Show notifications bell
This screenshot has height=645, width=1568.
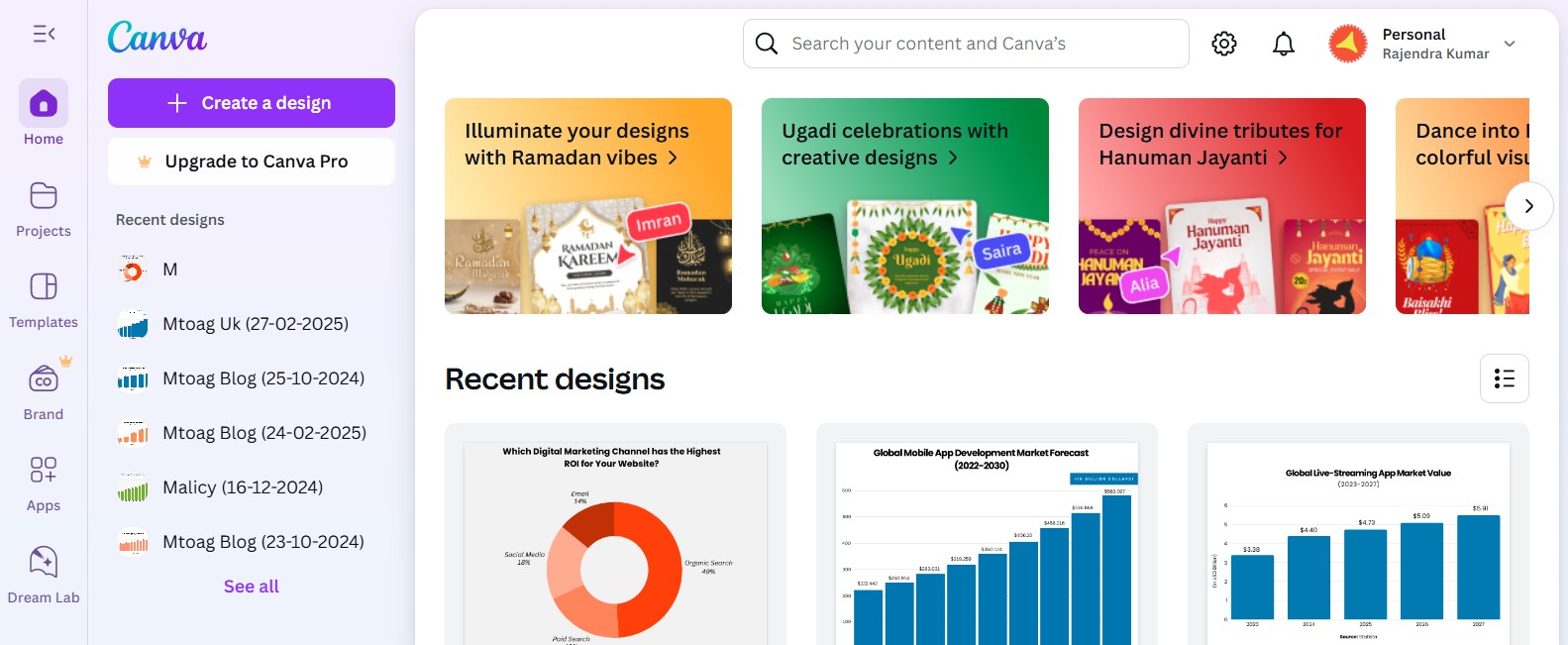[1284, 44]
